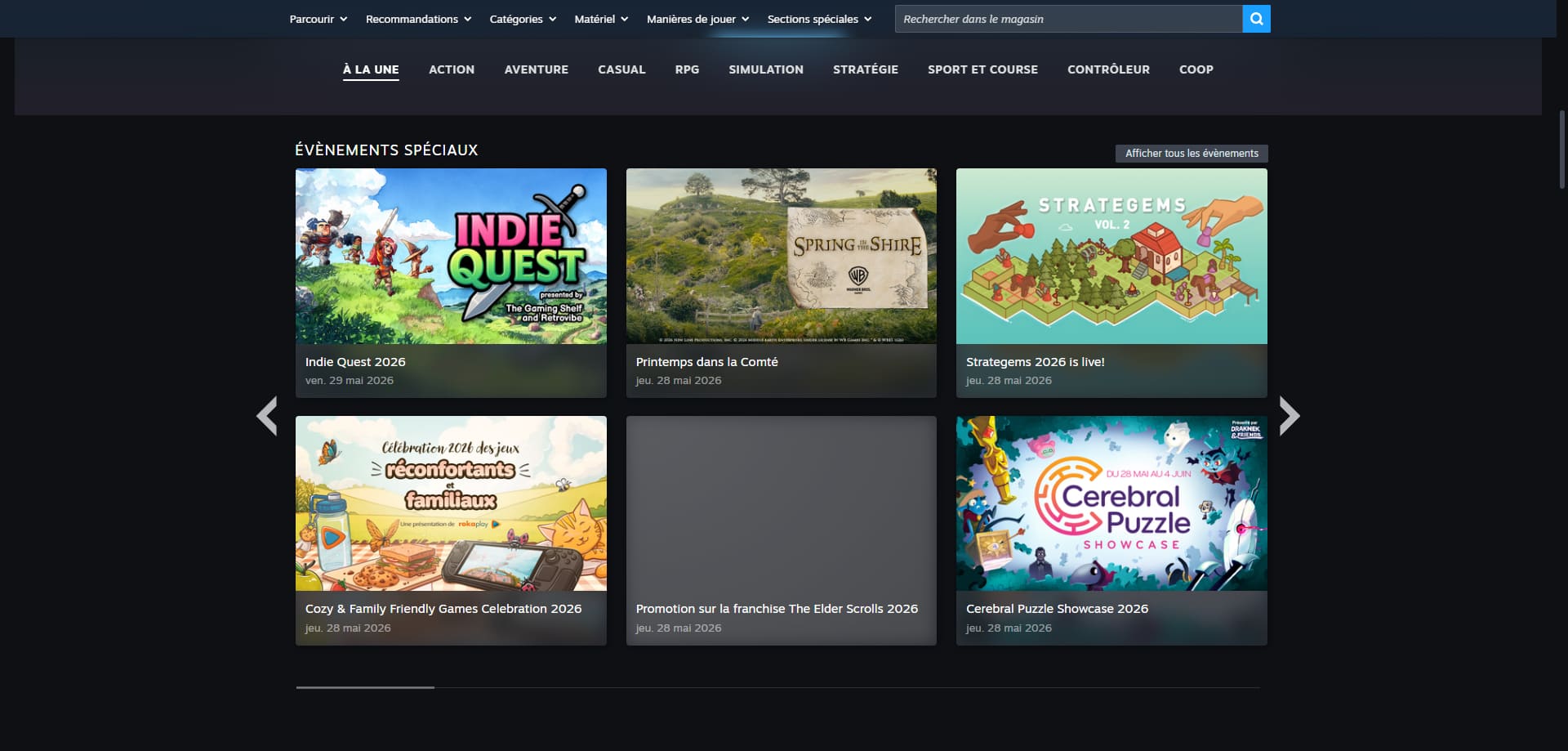Screen dimensions: 1568x751
Task: Click the page vertical scrollbar thumb
Action: point(1561,150)
